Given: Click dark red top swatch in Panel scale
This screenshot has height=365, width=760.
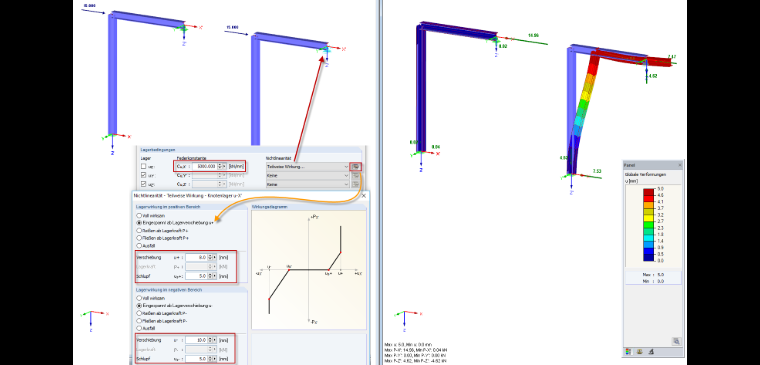Looking at the screenshot, I should click(x=649, y=191).
